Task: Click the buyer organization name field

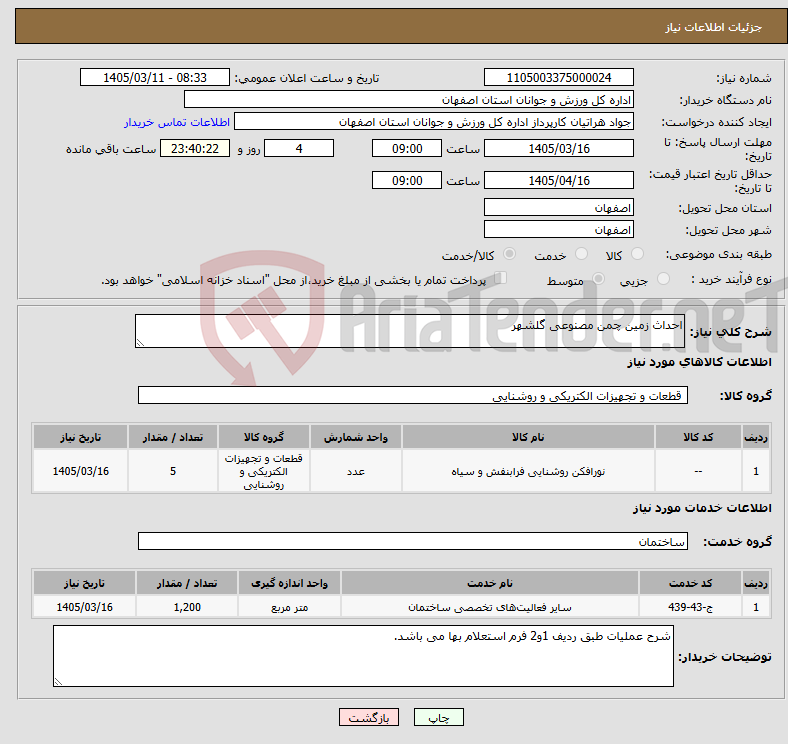Action: click(x=409, y=100)
